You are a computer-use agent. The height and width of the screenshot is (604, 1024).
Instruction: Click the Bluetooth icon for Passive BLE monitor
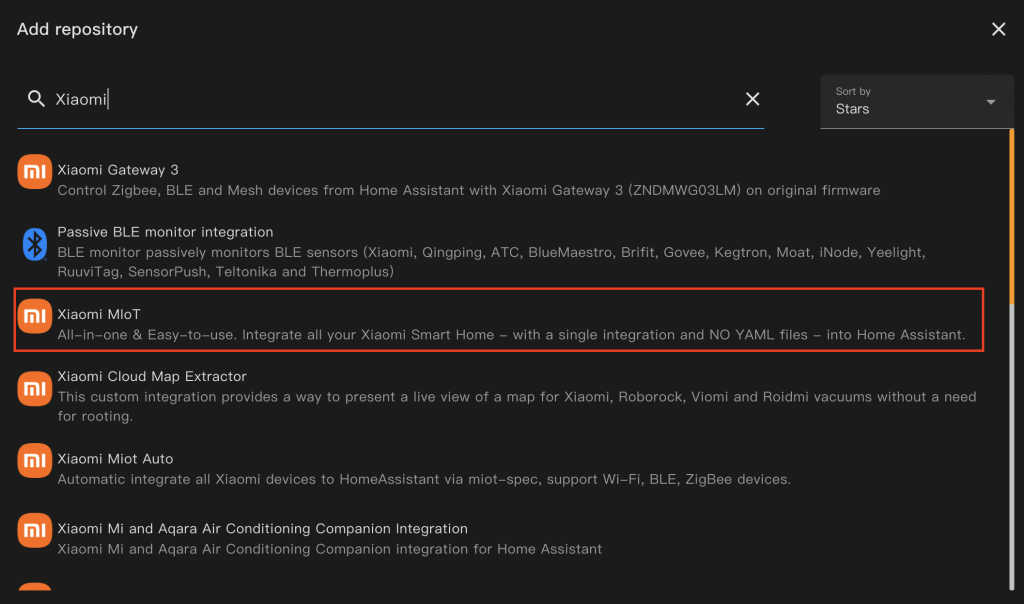click(x=35, y=244)
